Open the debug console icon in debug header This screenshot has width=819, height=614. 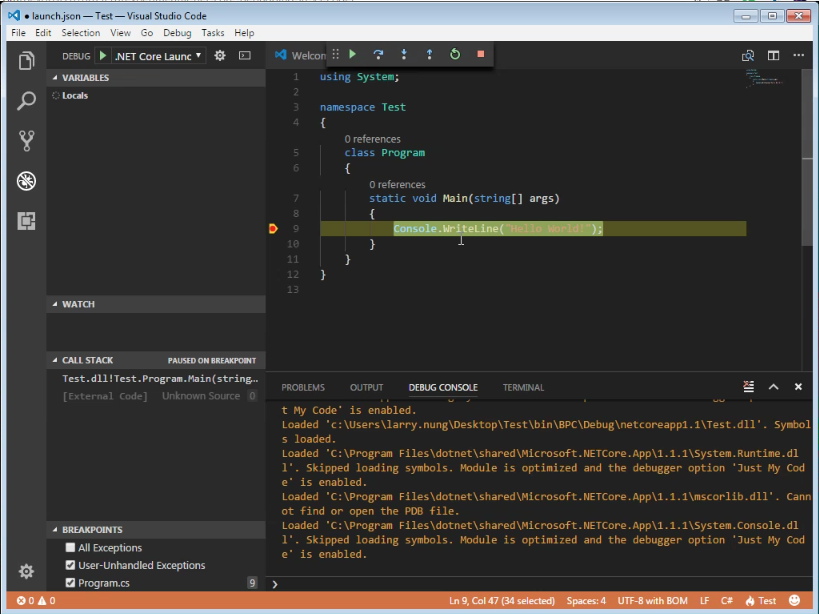point(244,55)
